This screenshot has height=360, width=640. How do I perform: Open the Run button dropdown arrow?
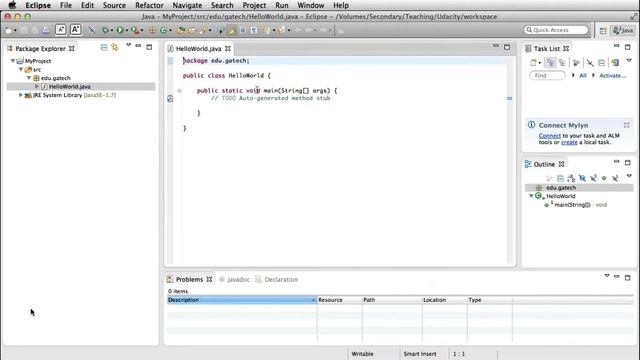click(x=127, y=31)
